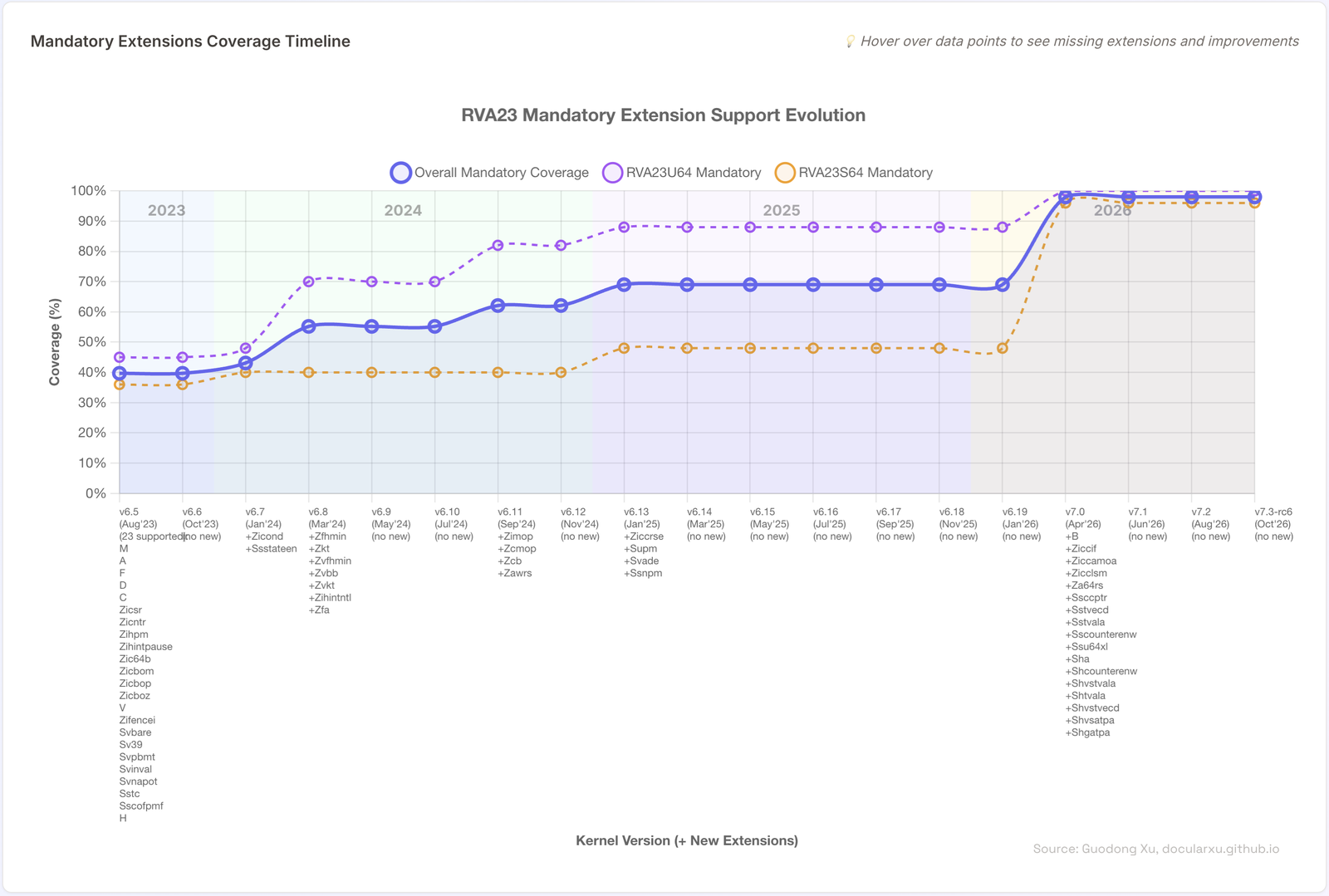Click the lightbulb hint icon
This screenshot has width=1329, height=896.
click(850, 42)
